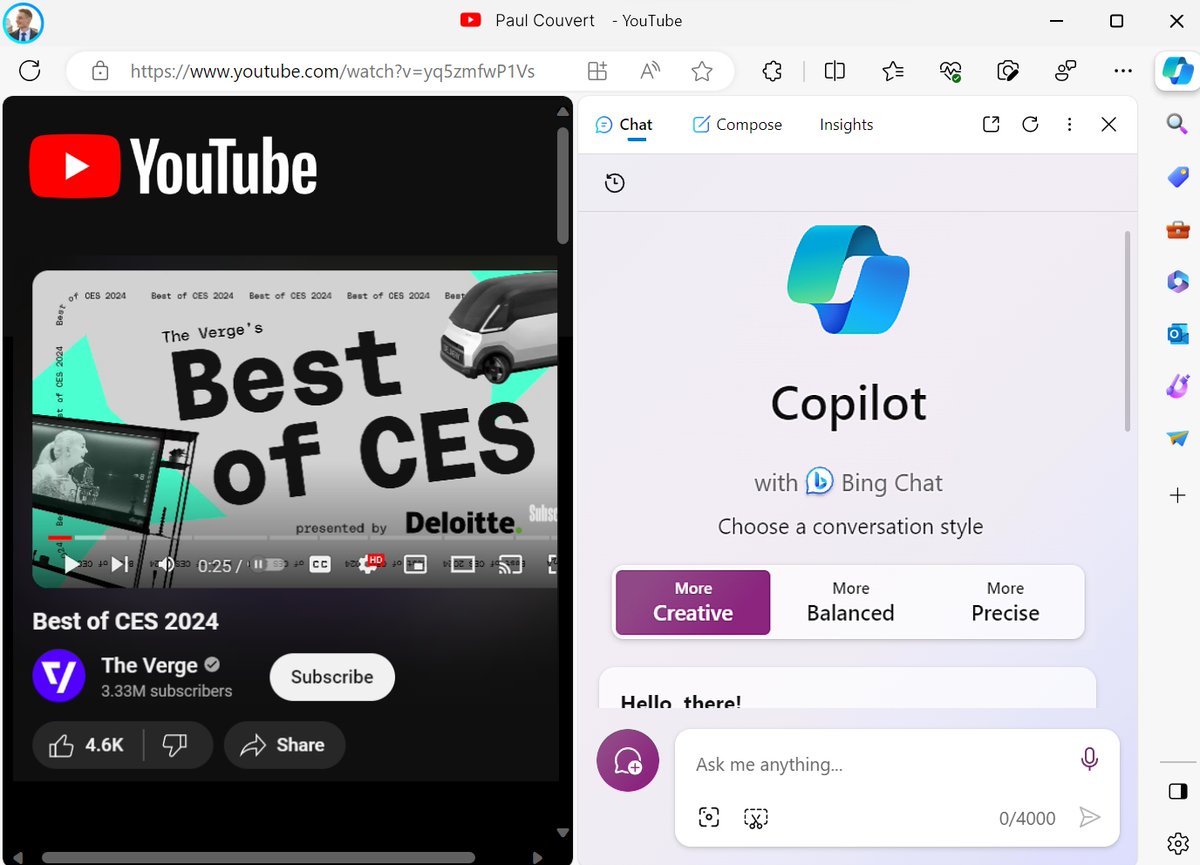The height and width of the screenshot is (865, 1200).
Task: Add a sidebar app with plus icon
Action: (1177, 495)
